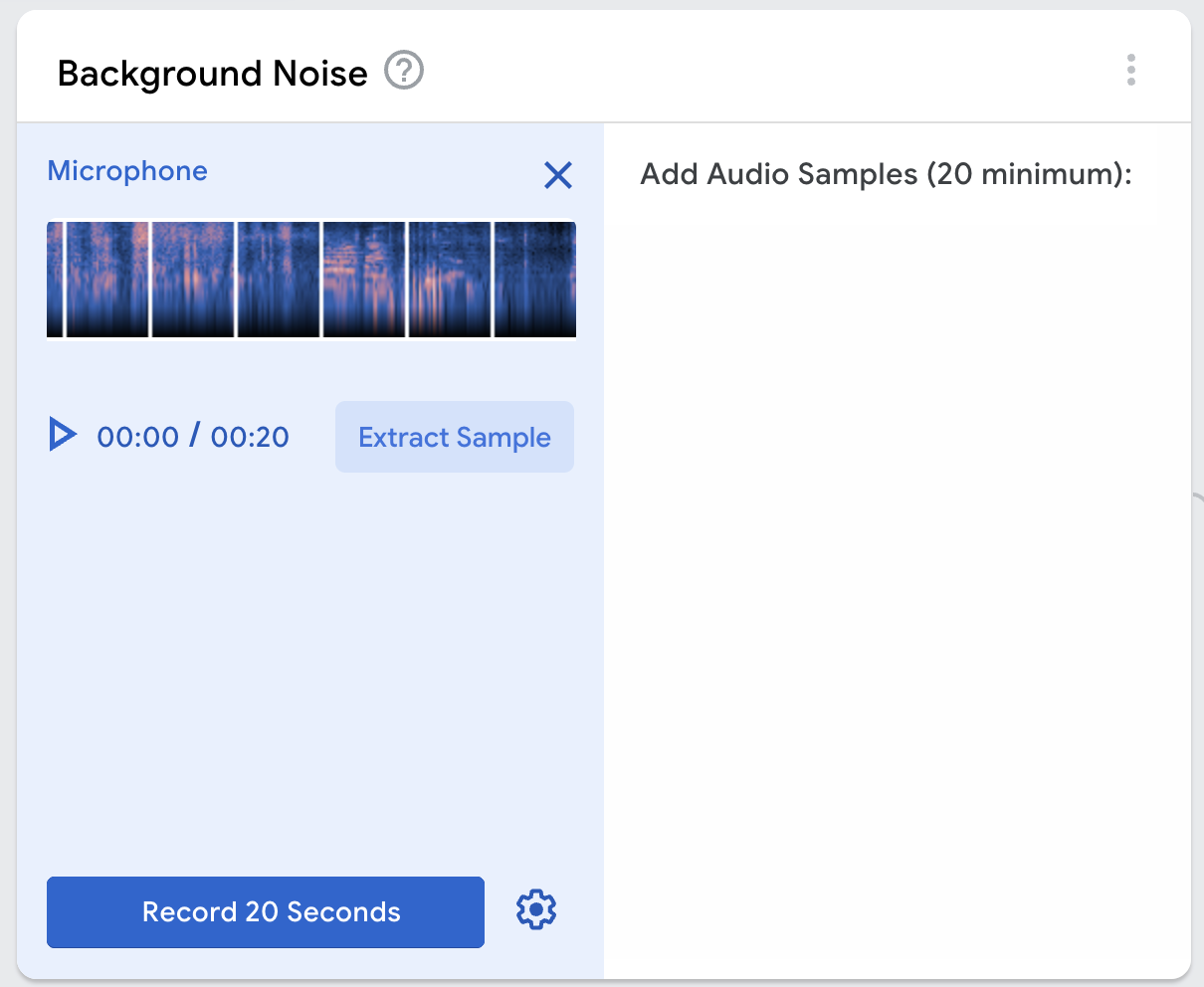Click the X to close microphone input
The image size is (1204, 987).
click(x=558, y=175)
